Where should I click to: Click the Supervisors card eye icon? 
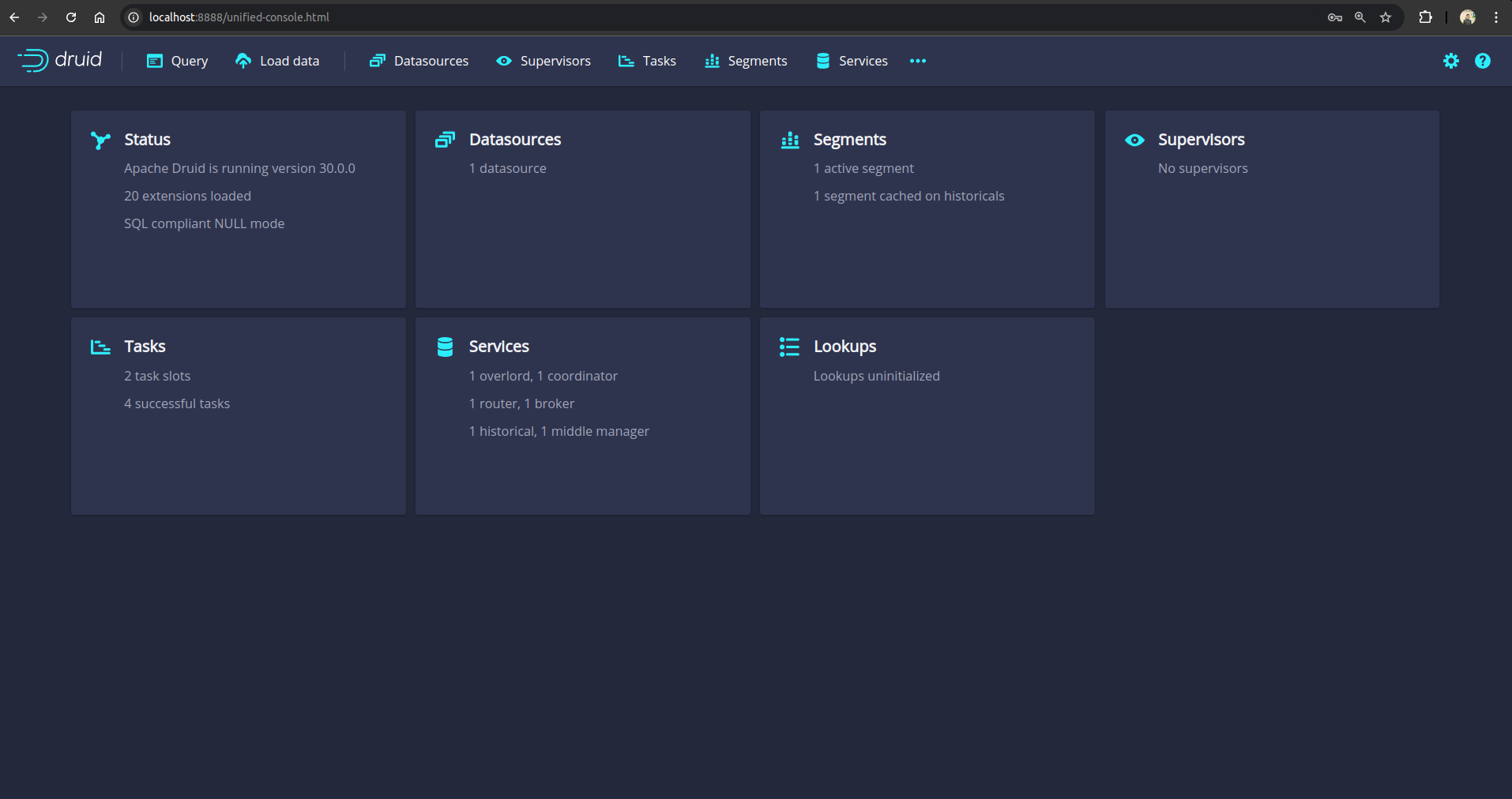click(x=1134, y=140)
